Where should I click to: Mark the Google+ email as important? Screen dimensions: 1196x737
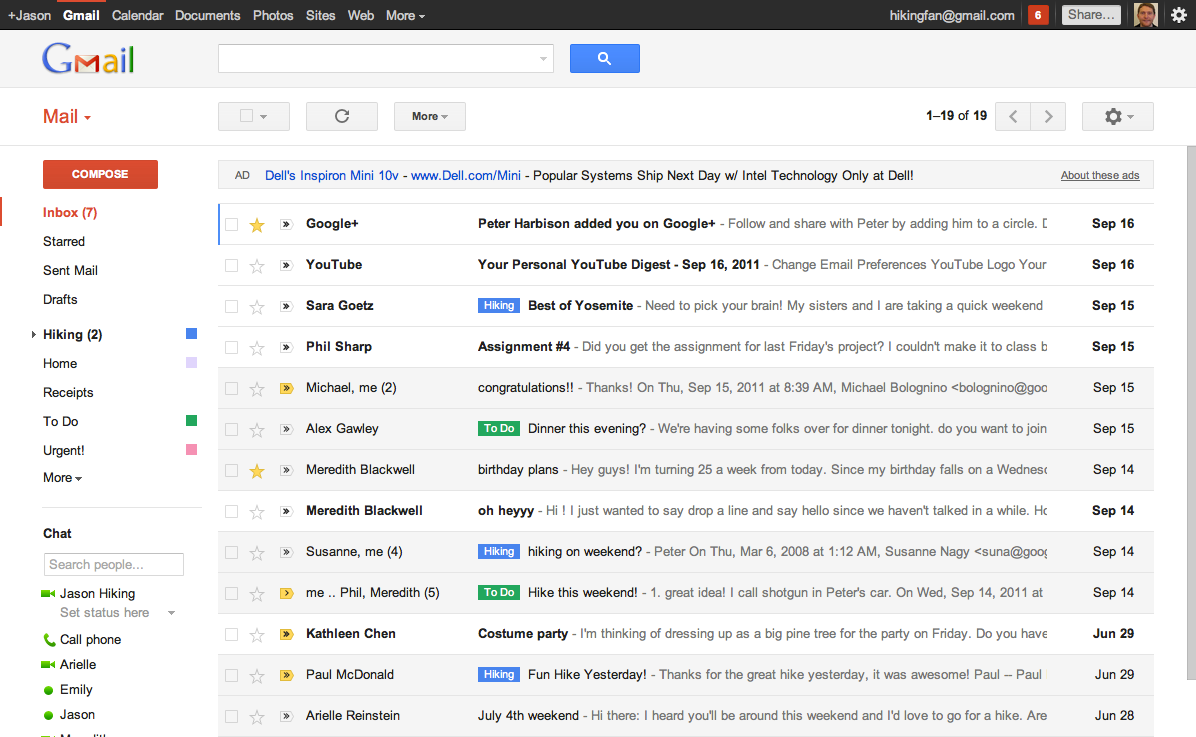(287, 224)
